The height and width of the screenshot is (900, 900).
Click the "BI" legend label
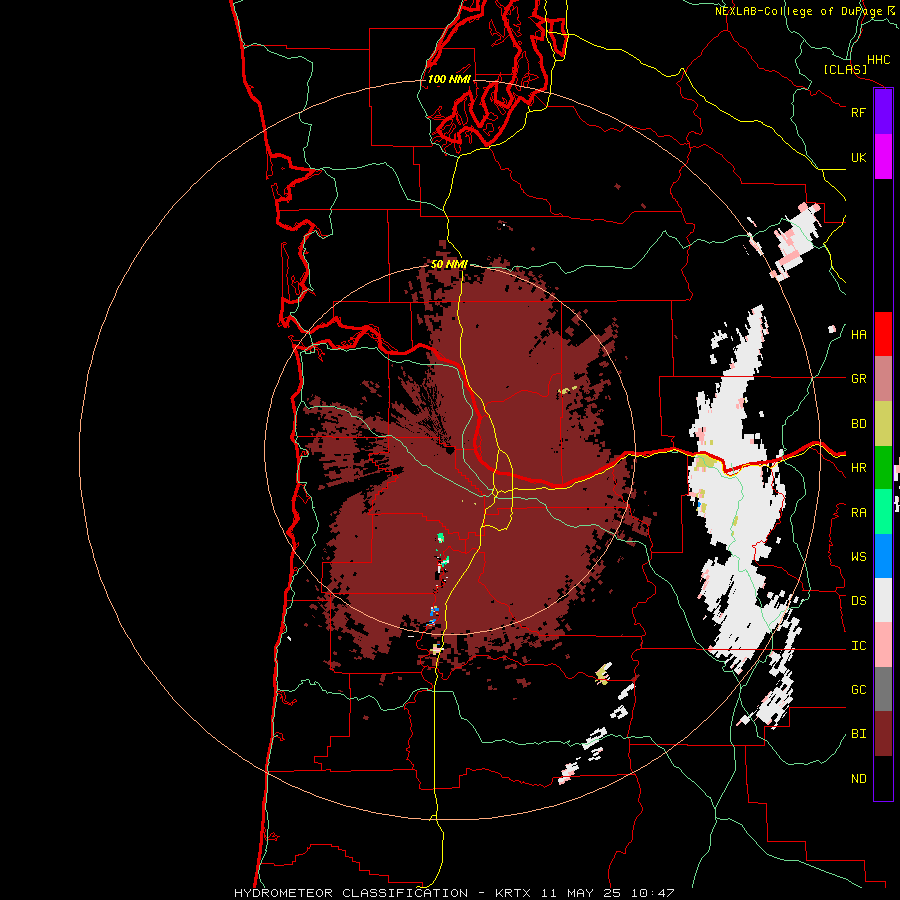tap(858, 734)
